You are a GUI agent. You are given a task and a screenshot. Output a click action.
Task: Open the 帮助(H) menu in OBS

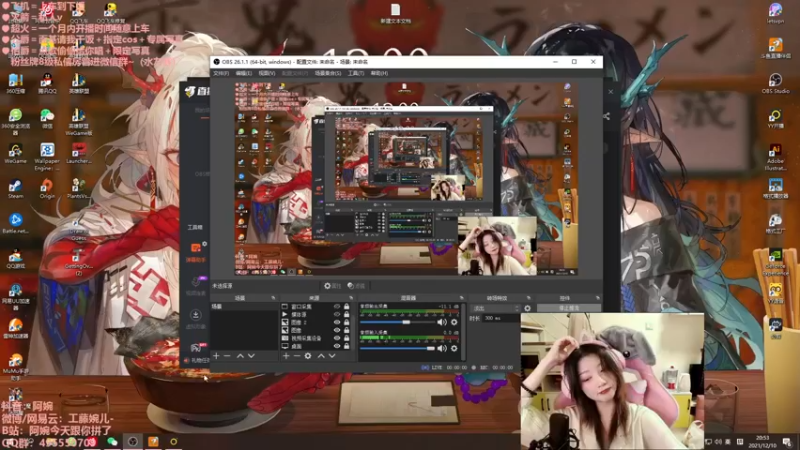tap(379, 73)
